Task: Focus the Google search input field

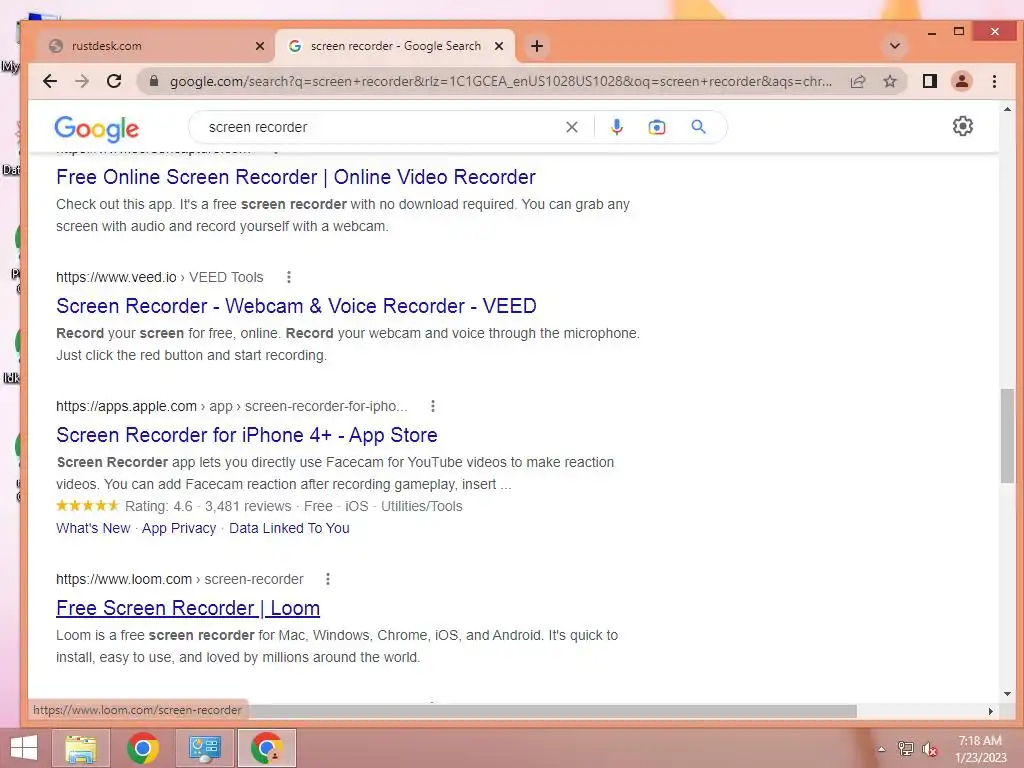Action: point(382,127)
